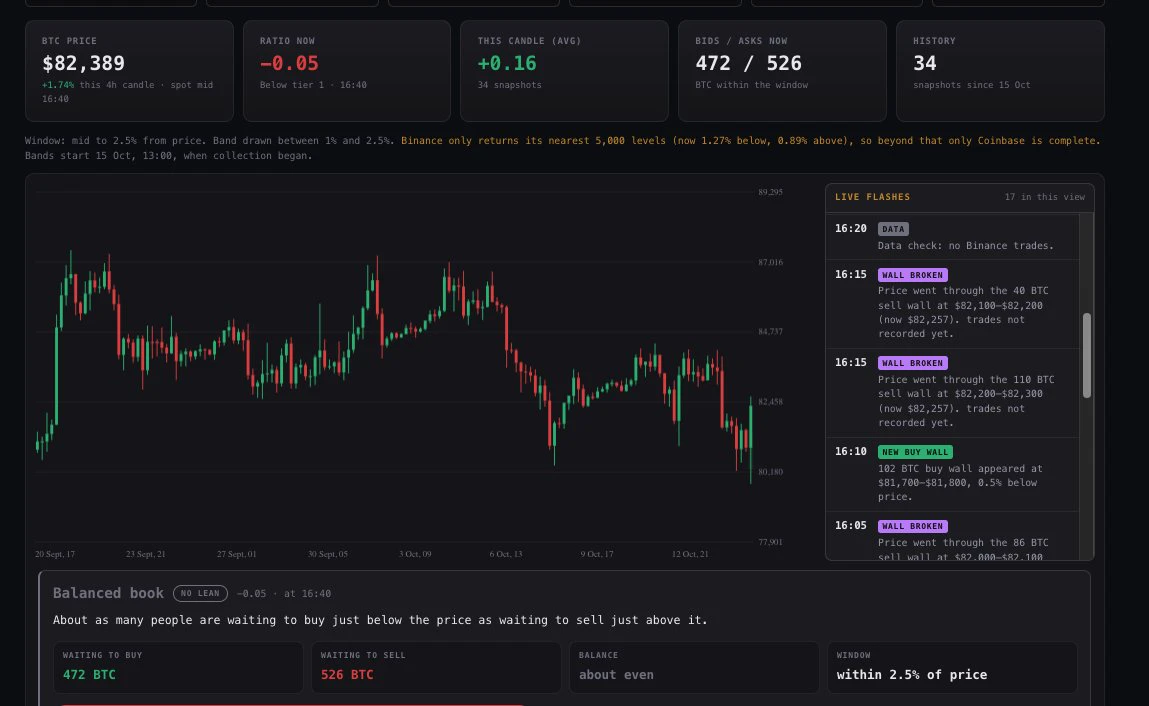Image resolution: width=1149 pixels, height=706 pixels.
Task: Select the +1.74% candle change figure
Action: point(58,85)
